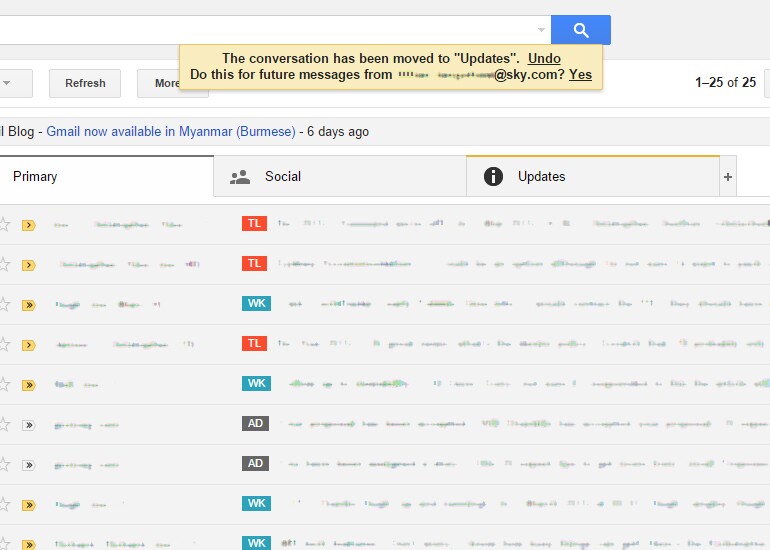The height and width of the screenshot is (550, 770).
Task: Click the Refresh button
Action: click(85, 83)
